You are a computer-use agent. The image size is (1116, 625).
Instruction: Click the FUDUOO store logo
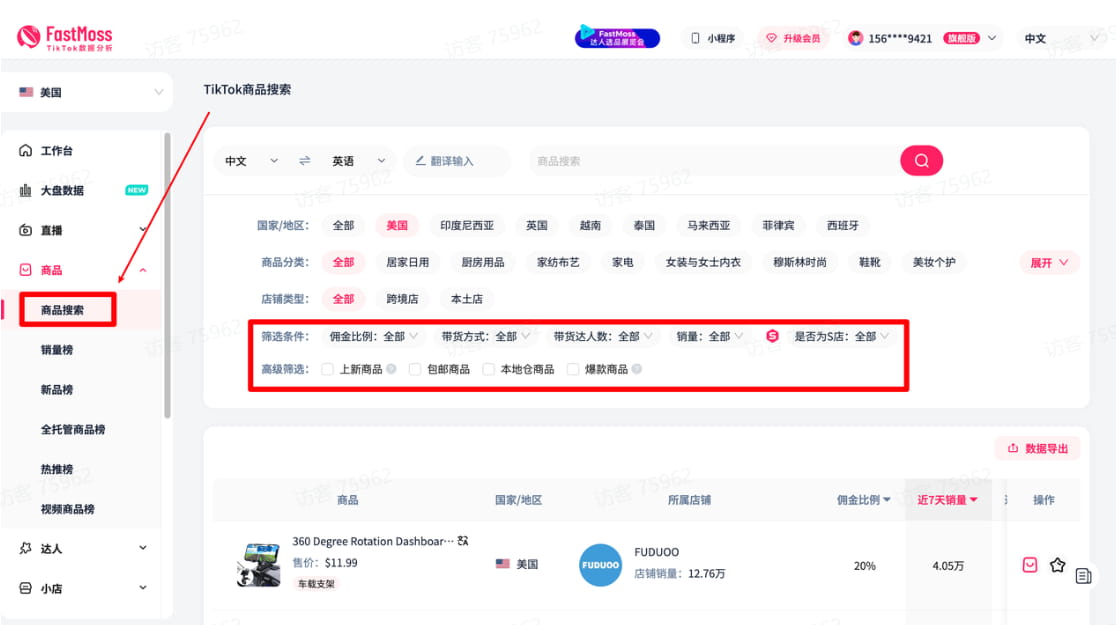600,565
